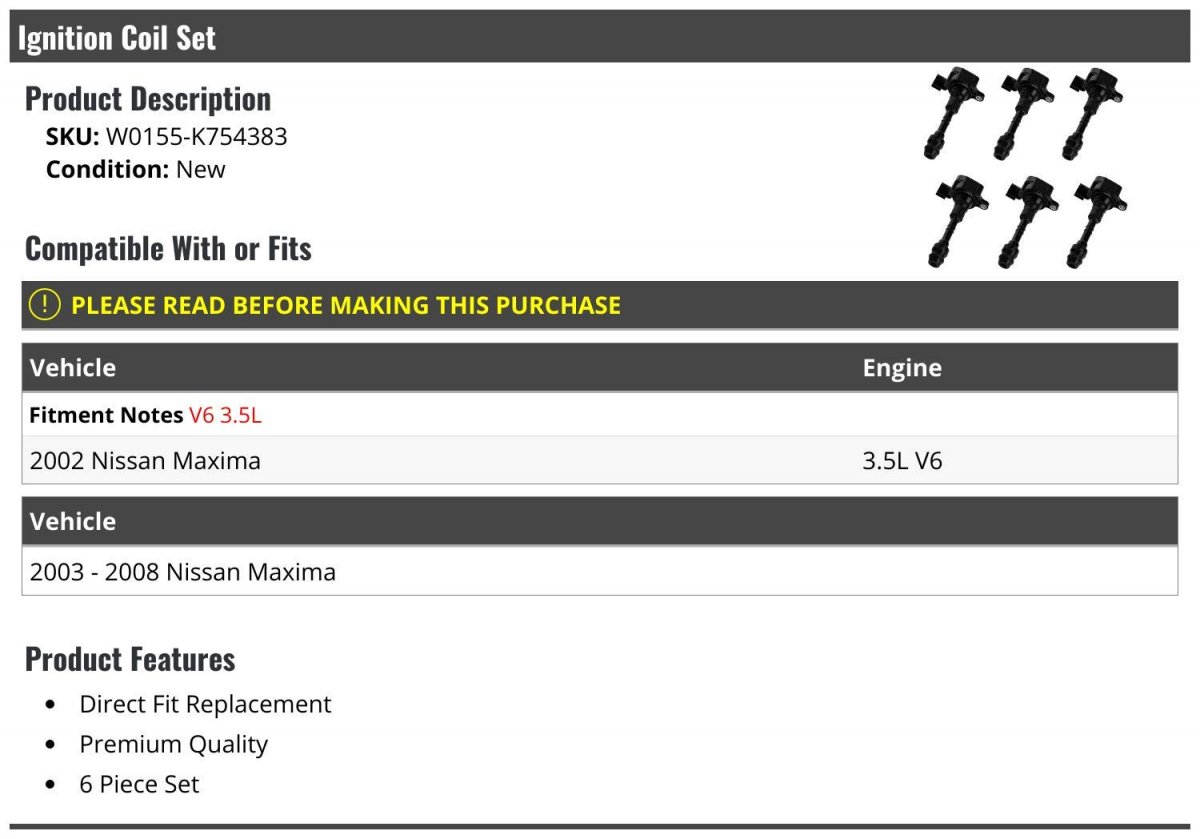Click the Compatible With or Fits heading
This screenshot has height=839, width=1200.
168,248
